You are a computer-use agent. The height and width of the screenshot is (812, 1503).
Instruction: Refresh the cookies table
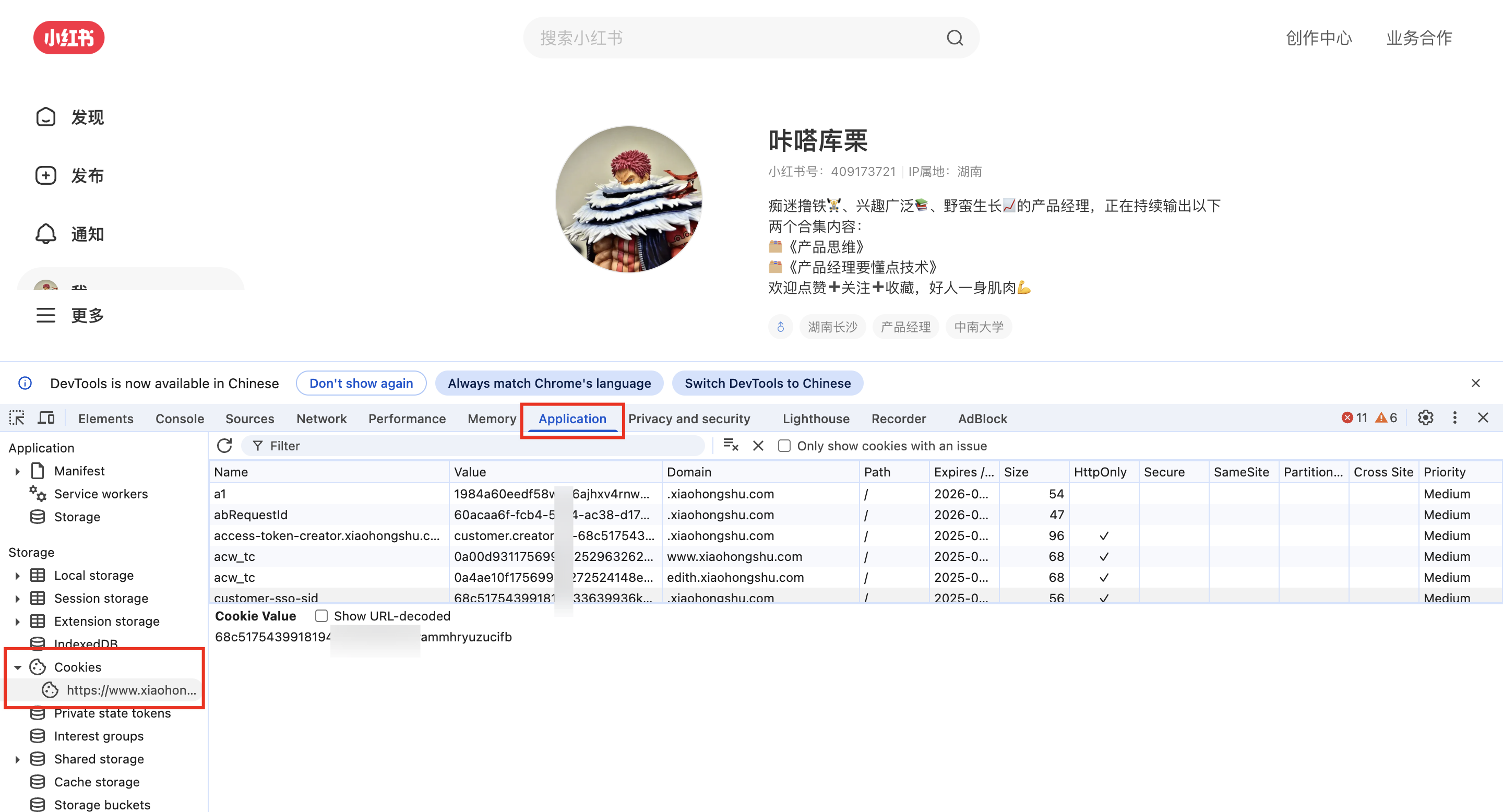pos(224,446)
